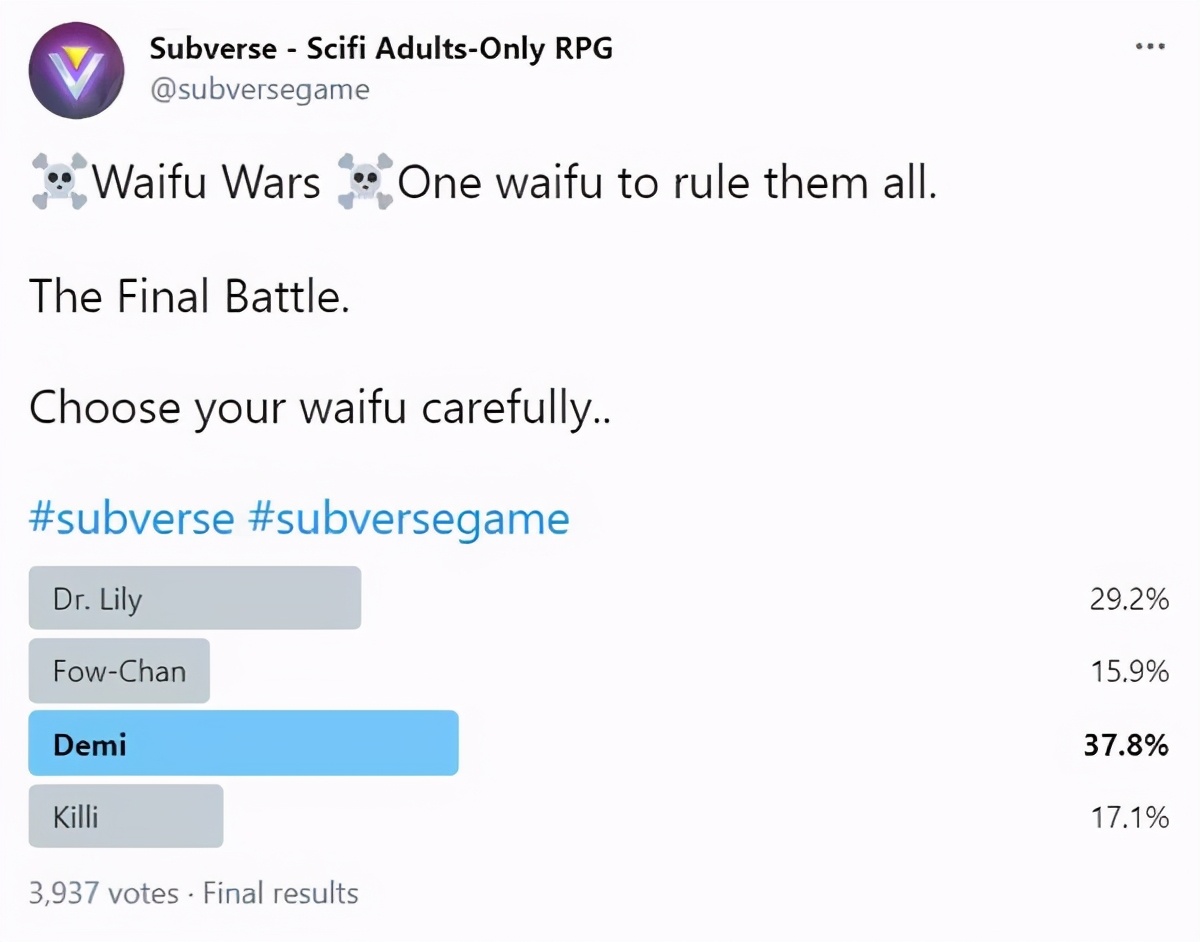Select the Fow-Chan poll option
The image size is (1200, 942).
(x=119, y=670)
